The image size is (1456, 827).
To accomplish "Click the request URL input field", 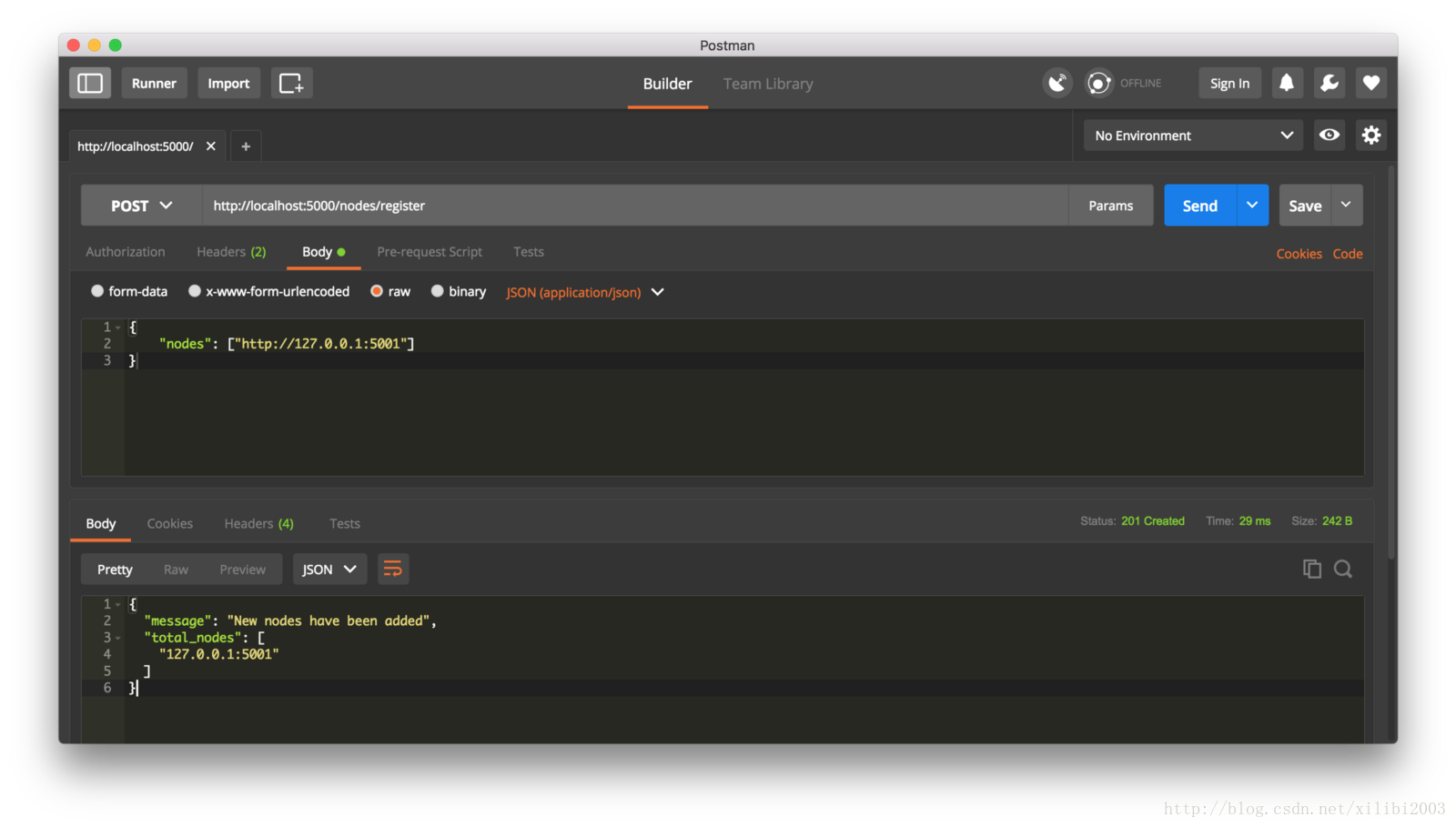I will pyautogui.click(x=634, y=206).
